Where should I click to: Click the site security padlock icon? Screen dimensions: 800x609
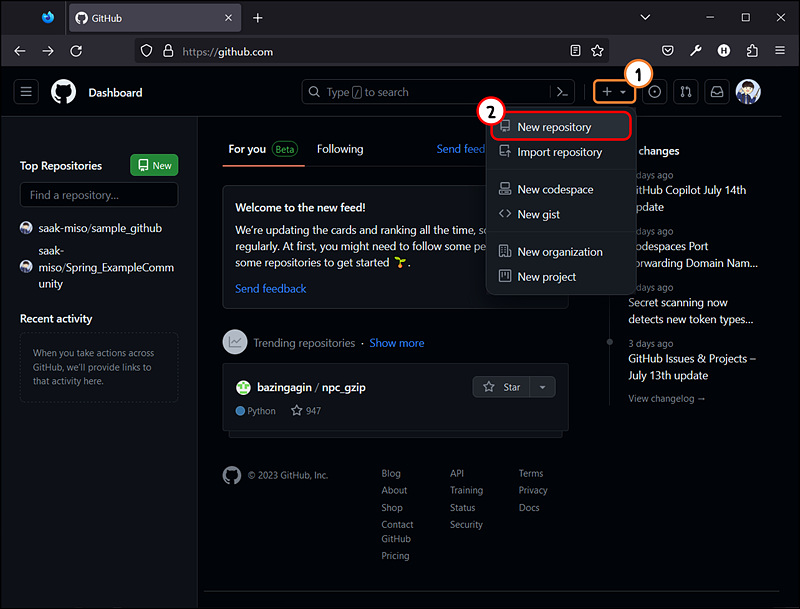click(168, 51)
